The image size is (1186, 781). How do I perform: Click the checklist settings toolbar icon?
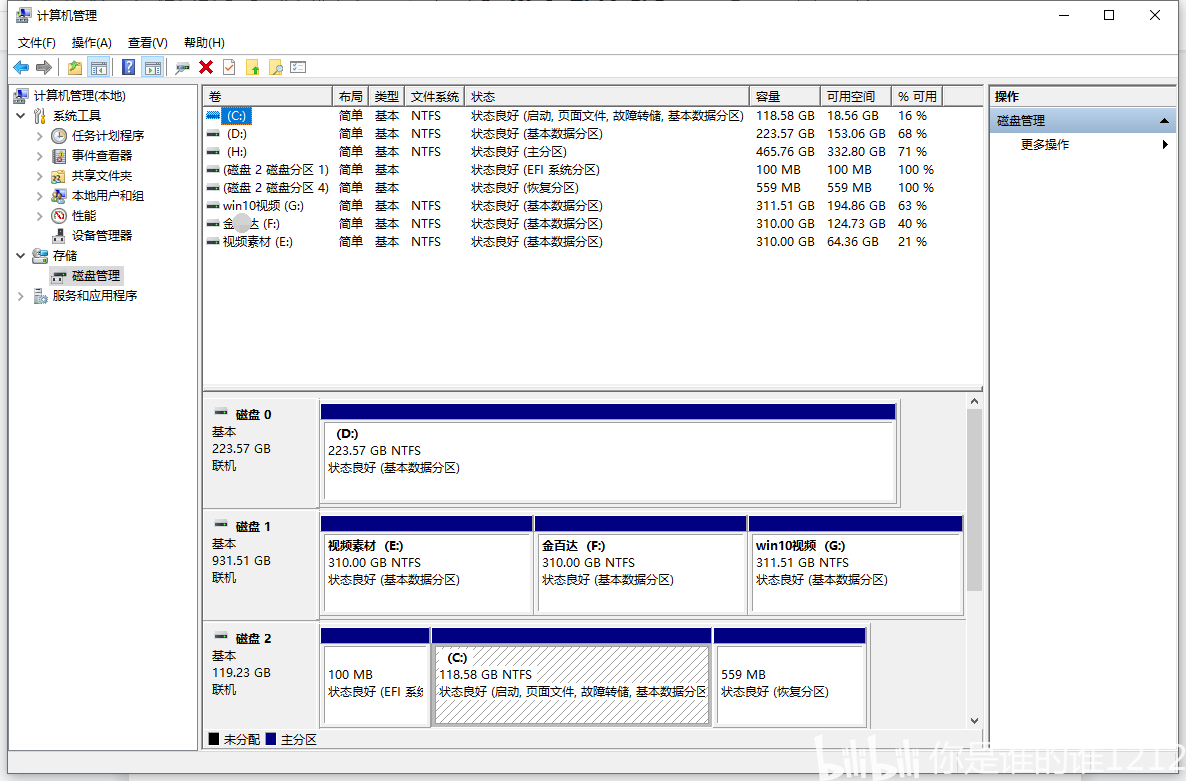pyautogui.click(x=299, y=67)
